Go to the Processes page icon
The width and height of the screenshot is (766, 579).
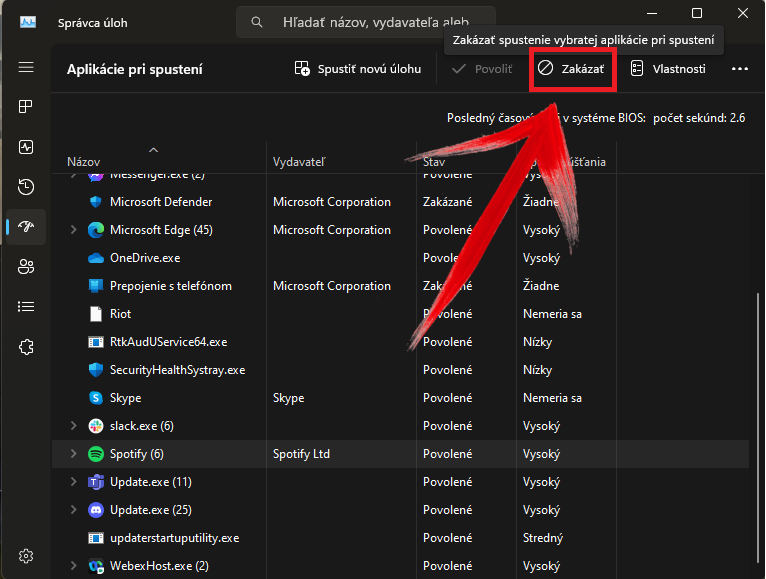pos(26,107)
